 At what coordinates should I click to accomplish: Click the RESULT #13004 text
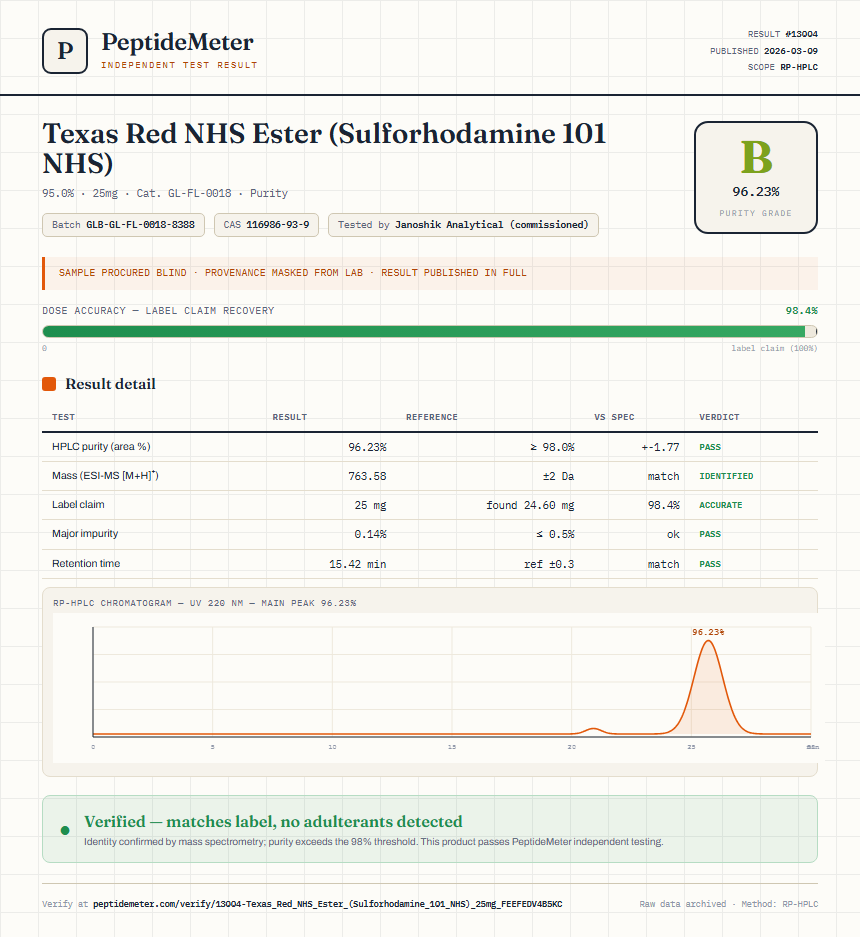[x=782, y=34]
